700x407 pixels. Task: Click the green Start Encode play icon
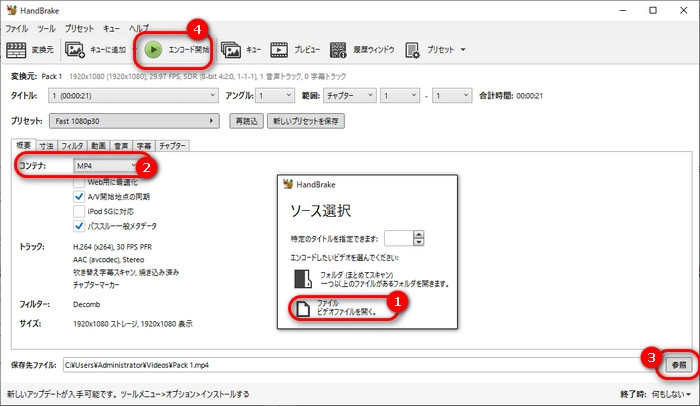click(x=153, y=49)
